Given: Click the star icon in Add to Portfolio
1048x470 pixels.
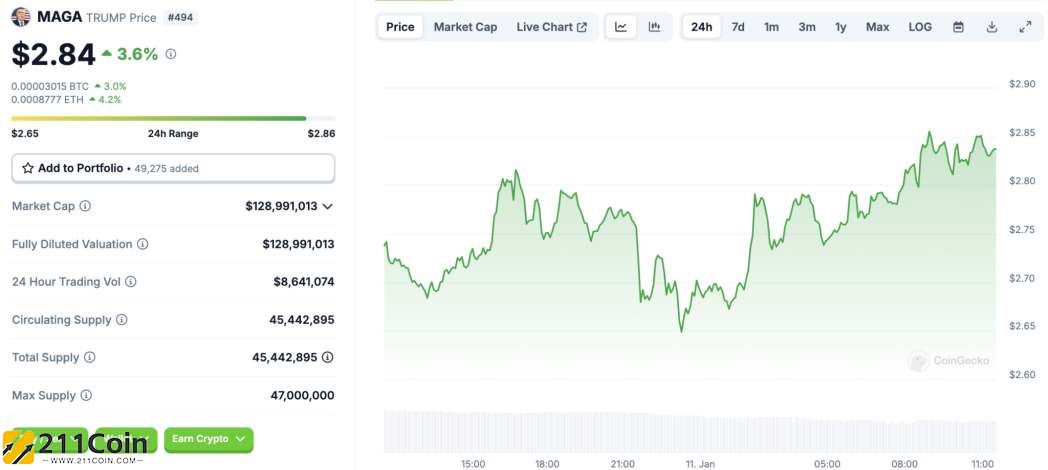Looking at the screenshot, I should (x=28, y=168).
